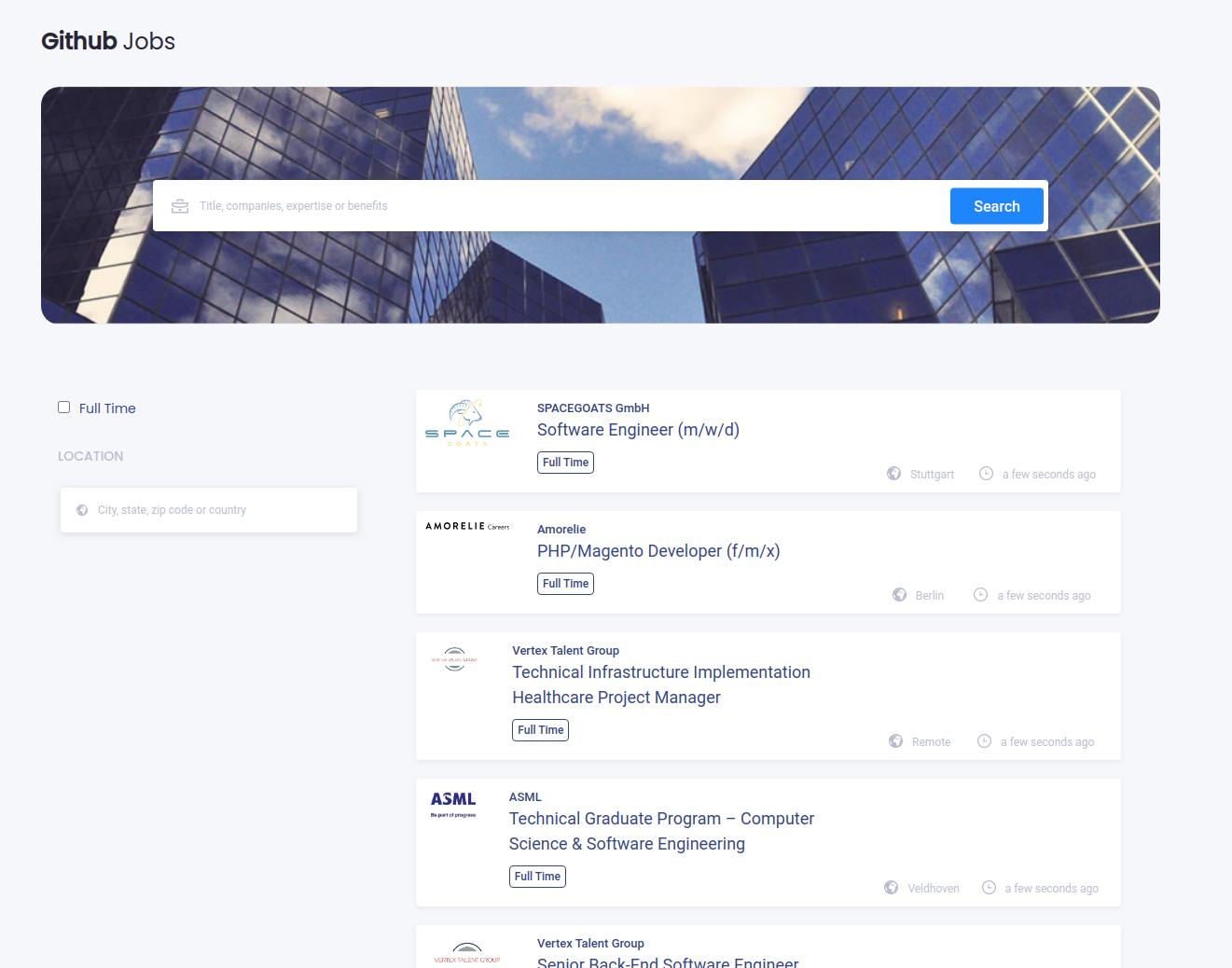This screenshot has height=968, width=1232.
Task: Open the Technical Graduate Program job listing
Action: (661, 831)
